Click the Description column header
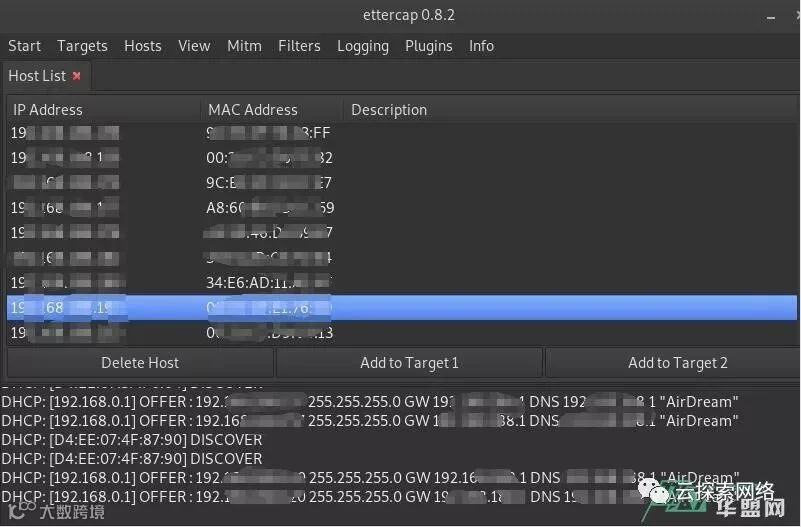Screen dimensions: 801x527 570,110
